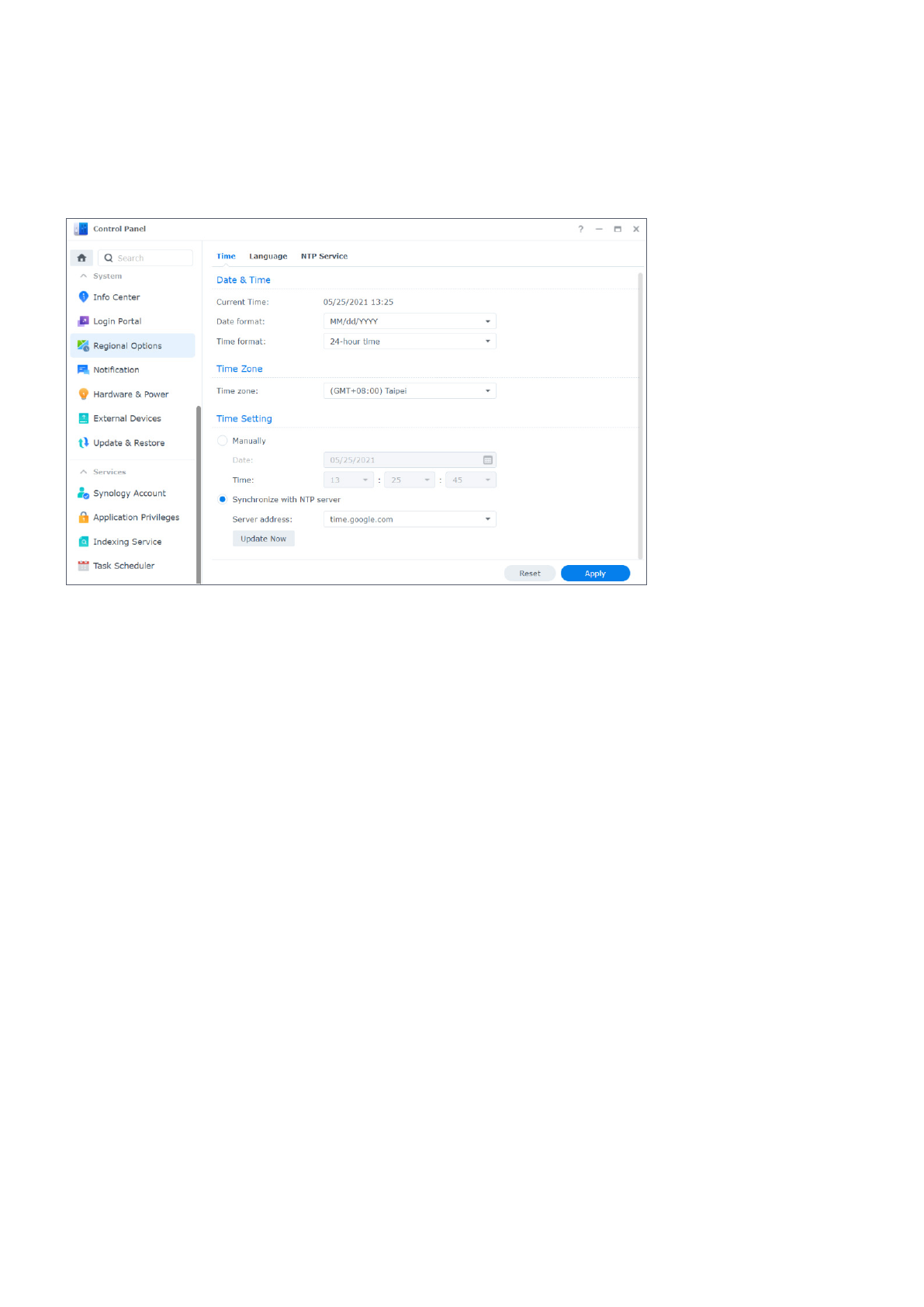Screen dimensions: 924x1307
Task: Open Hardware & Power settings
Action: 130,394
